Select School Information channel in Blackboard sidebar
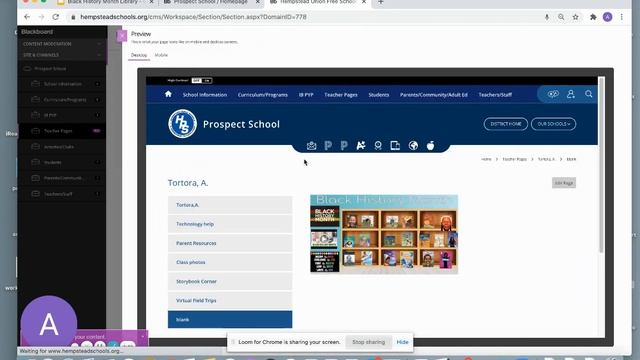The width and height of the screenshot is (640, 360). click(62, 84)
